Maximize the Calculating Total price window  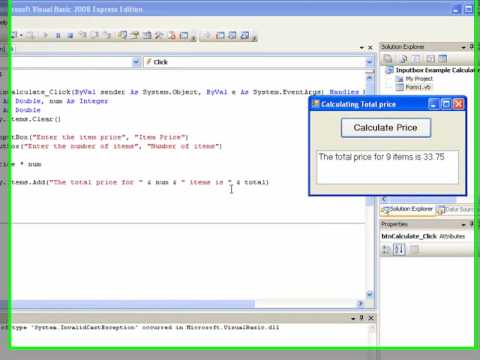(446, 104)
